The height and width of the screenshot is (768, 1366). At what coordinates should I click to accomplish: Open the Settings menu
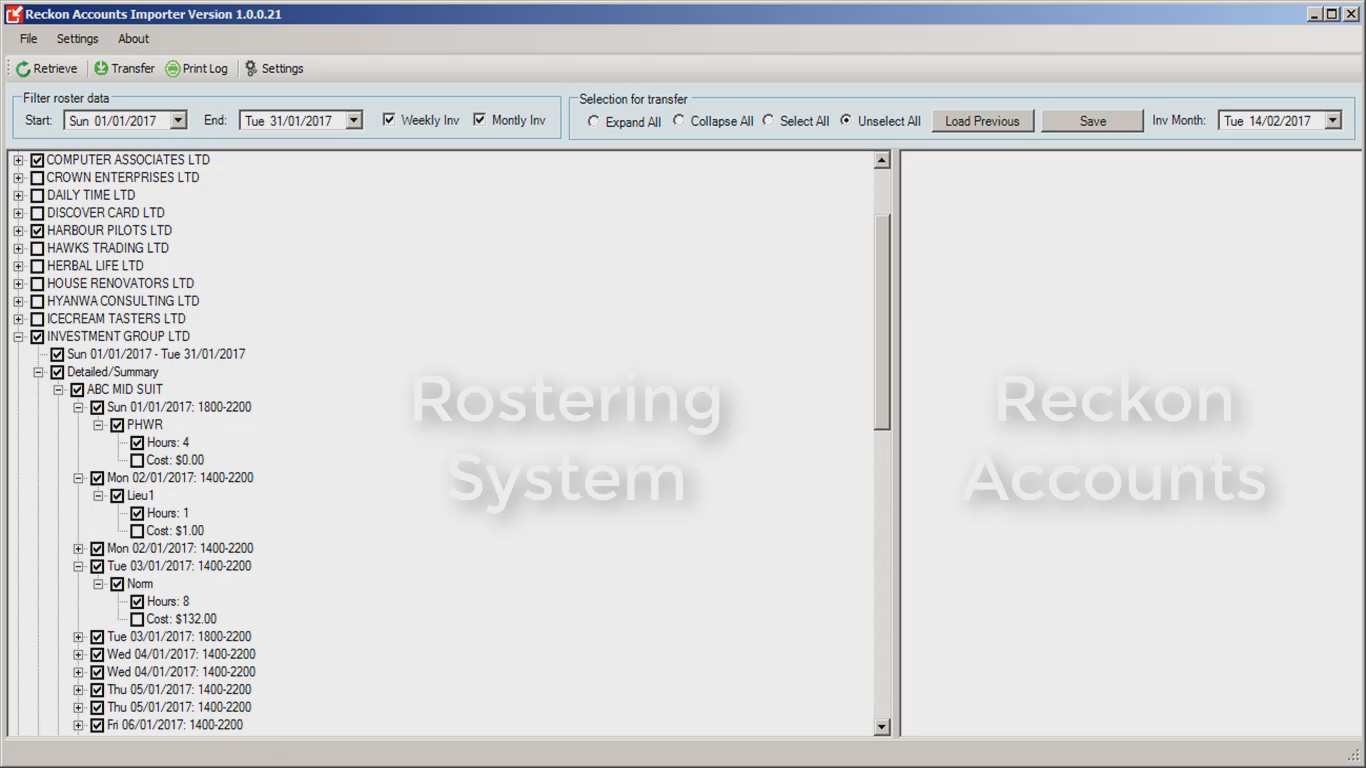(77, 39)
